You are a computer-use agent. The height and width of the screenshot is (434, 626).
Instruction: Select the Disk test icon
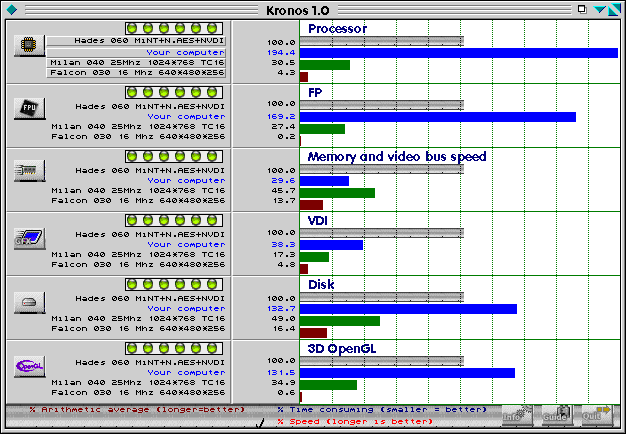29,303
